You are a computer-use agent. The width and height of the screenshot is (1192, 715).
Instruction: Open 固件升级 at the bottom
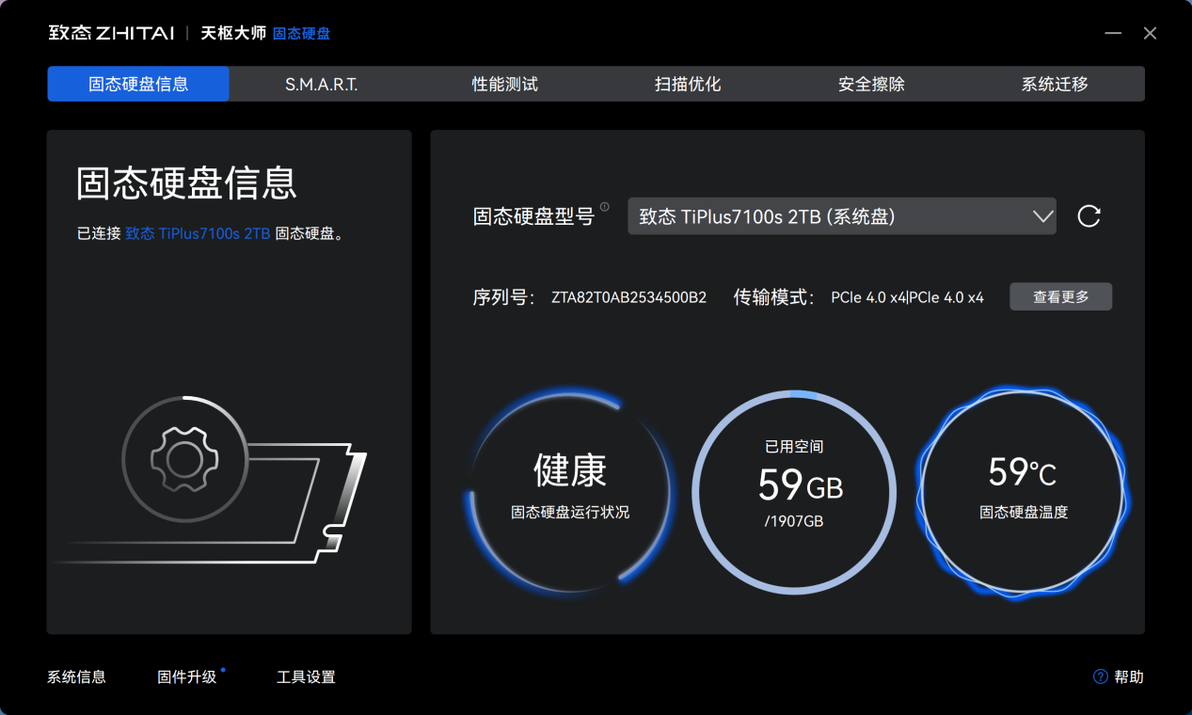point(187,677)
